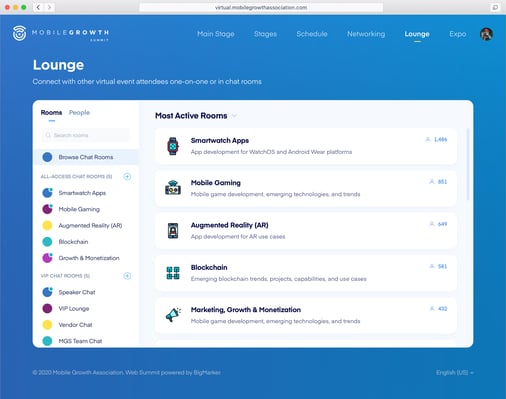Click the Mobile Gaming sidebar avatar

pyautogui.click(x=47, y=209)
